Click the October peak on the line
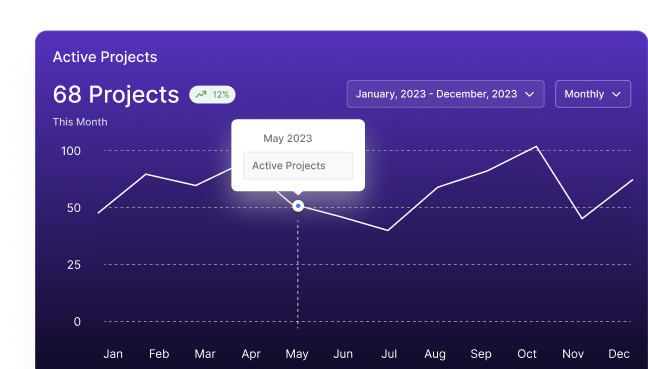The width and height of the screenshot is (648, 369). [x=536, y=146]
